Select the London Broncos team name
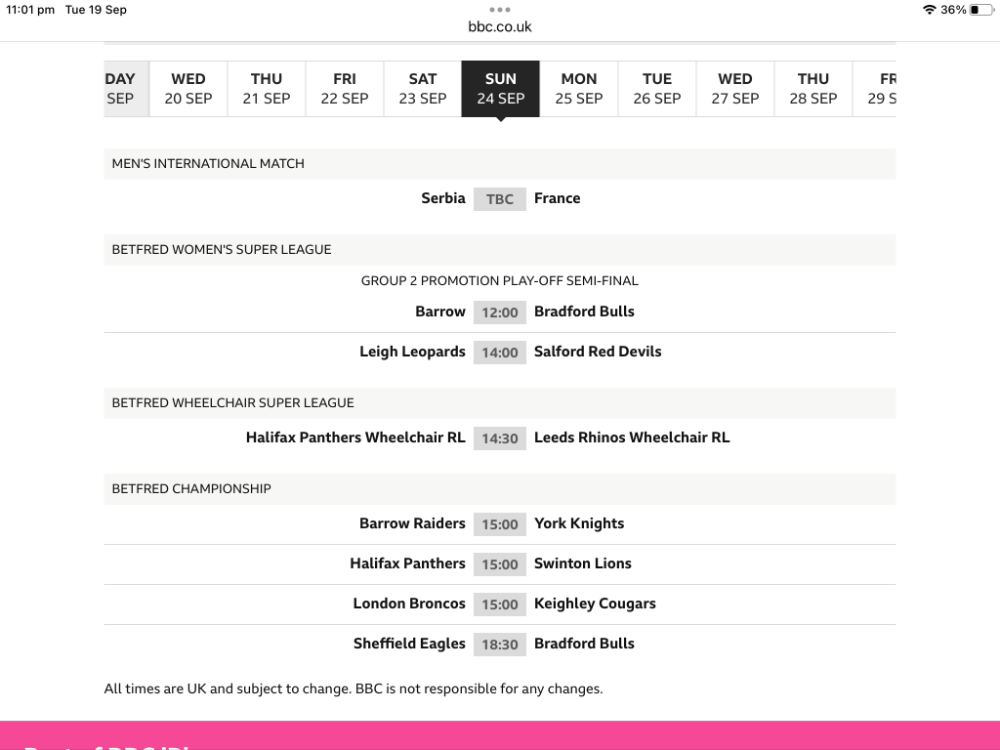 pos(409,604)
